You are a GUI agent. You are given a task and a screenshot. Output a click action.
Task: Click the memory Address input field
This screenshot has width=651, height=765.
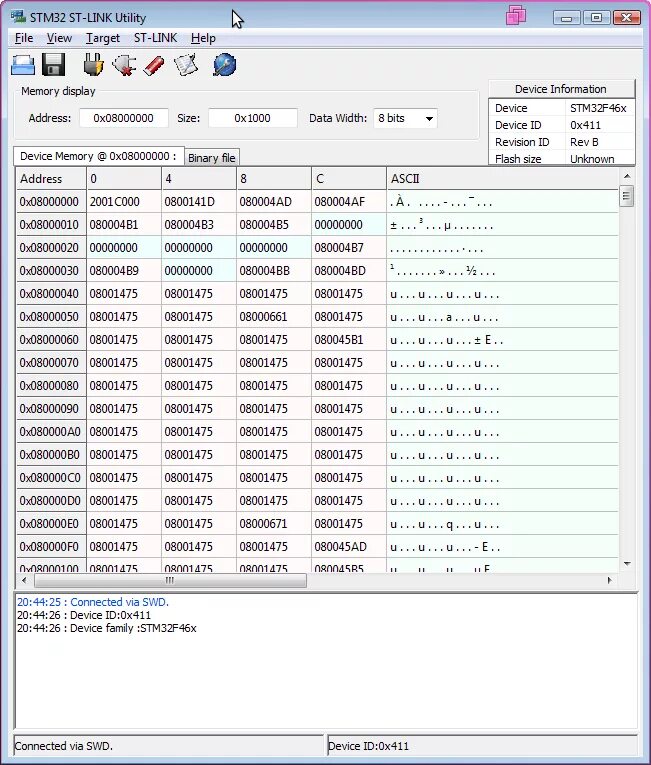124,118
